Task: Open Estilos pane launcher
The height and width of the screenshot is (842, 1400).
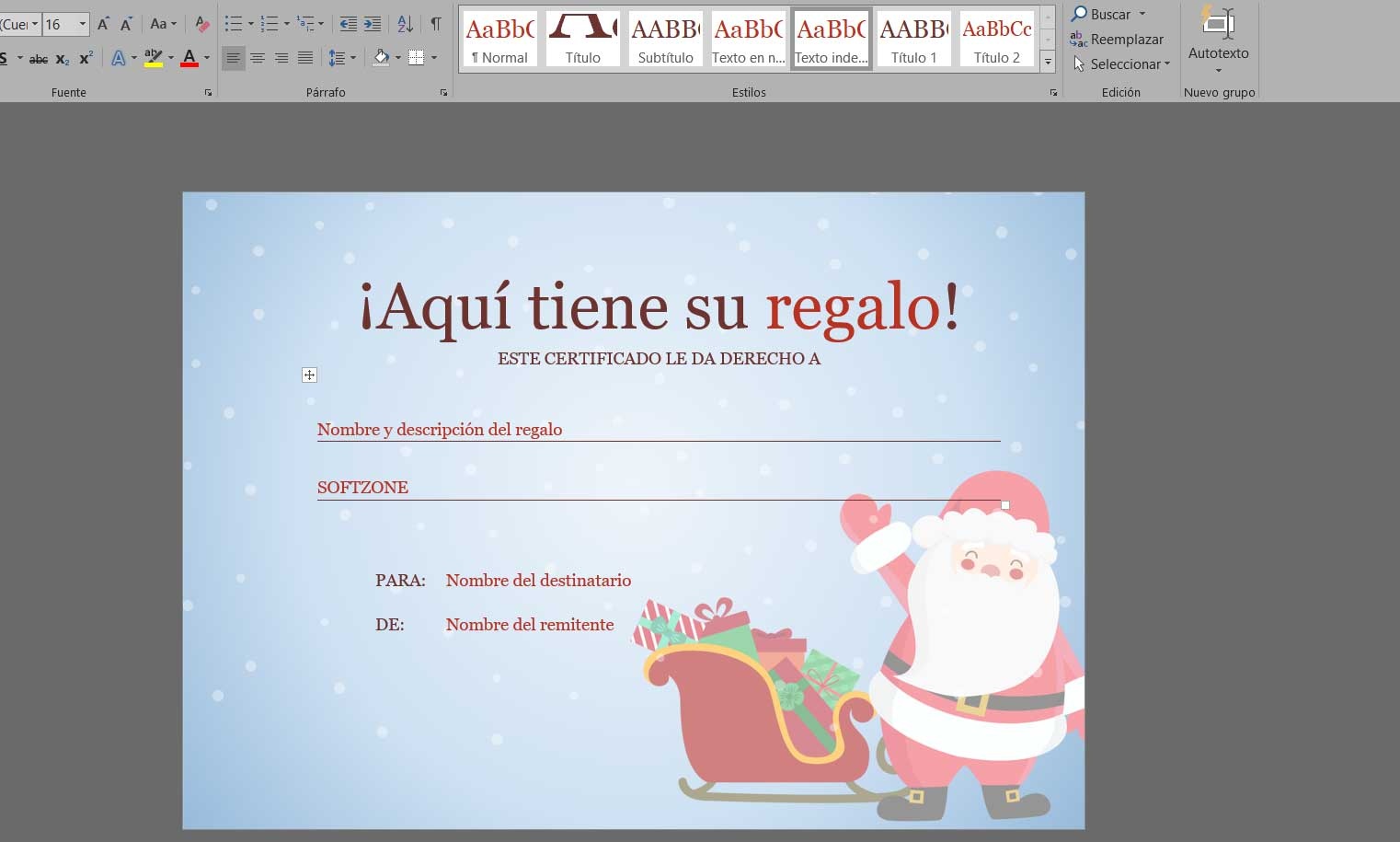Action: 1053,93
